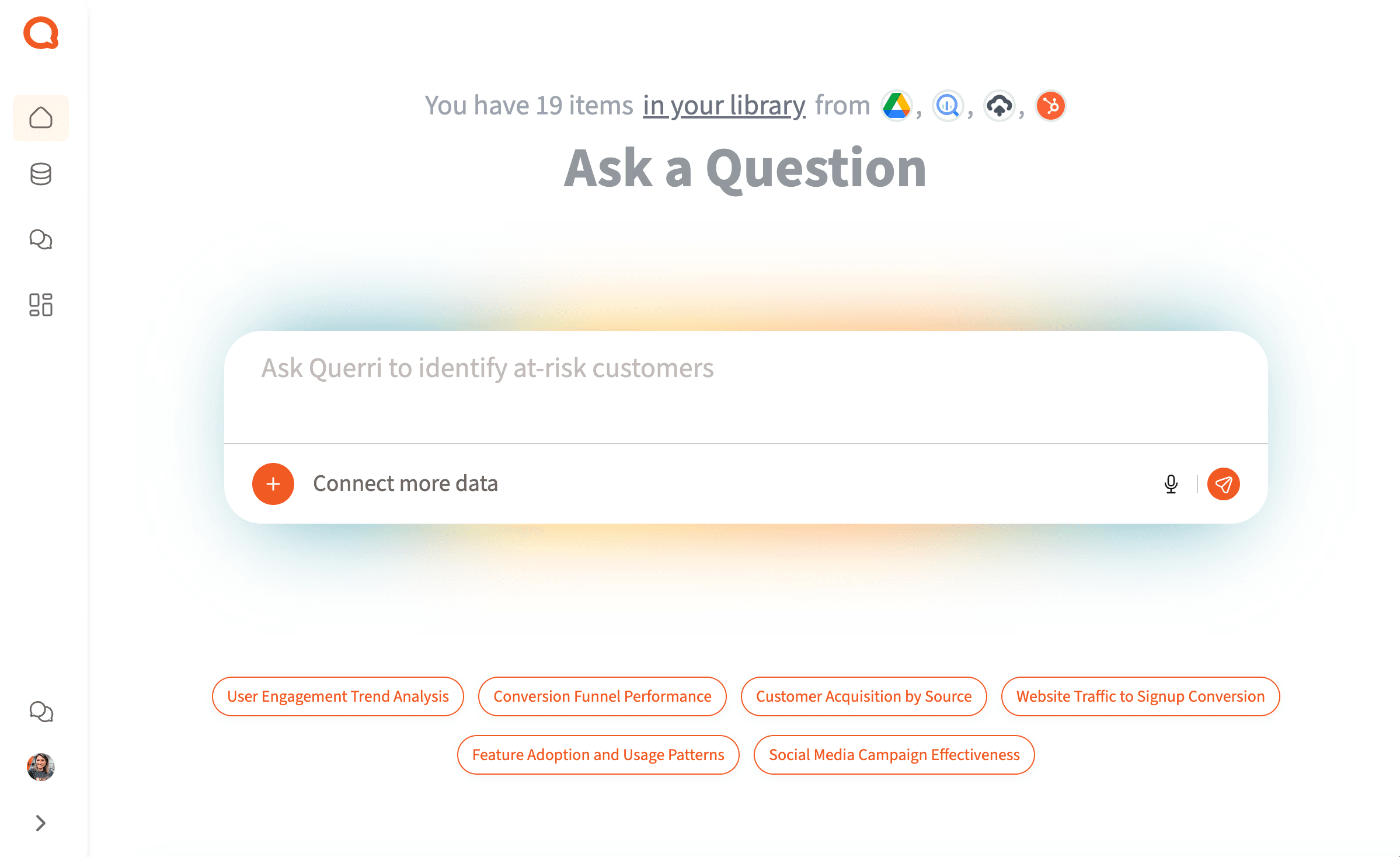Click the Querri logo
The image size is (1400, 857).
pyautogui.click(x=40, y=33)
